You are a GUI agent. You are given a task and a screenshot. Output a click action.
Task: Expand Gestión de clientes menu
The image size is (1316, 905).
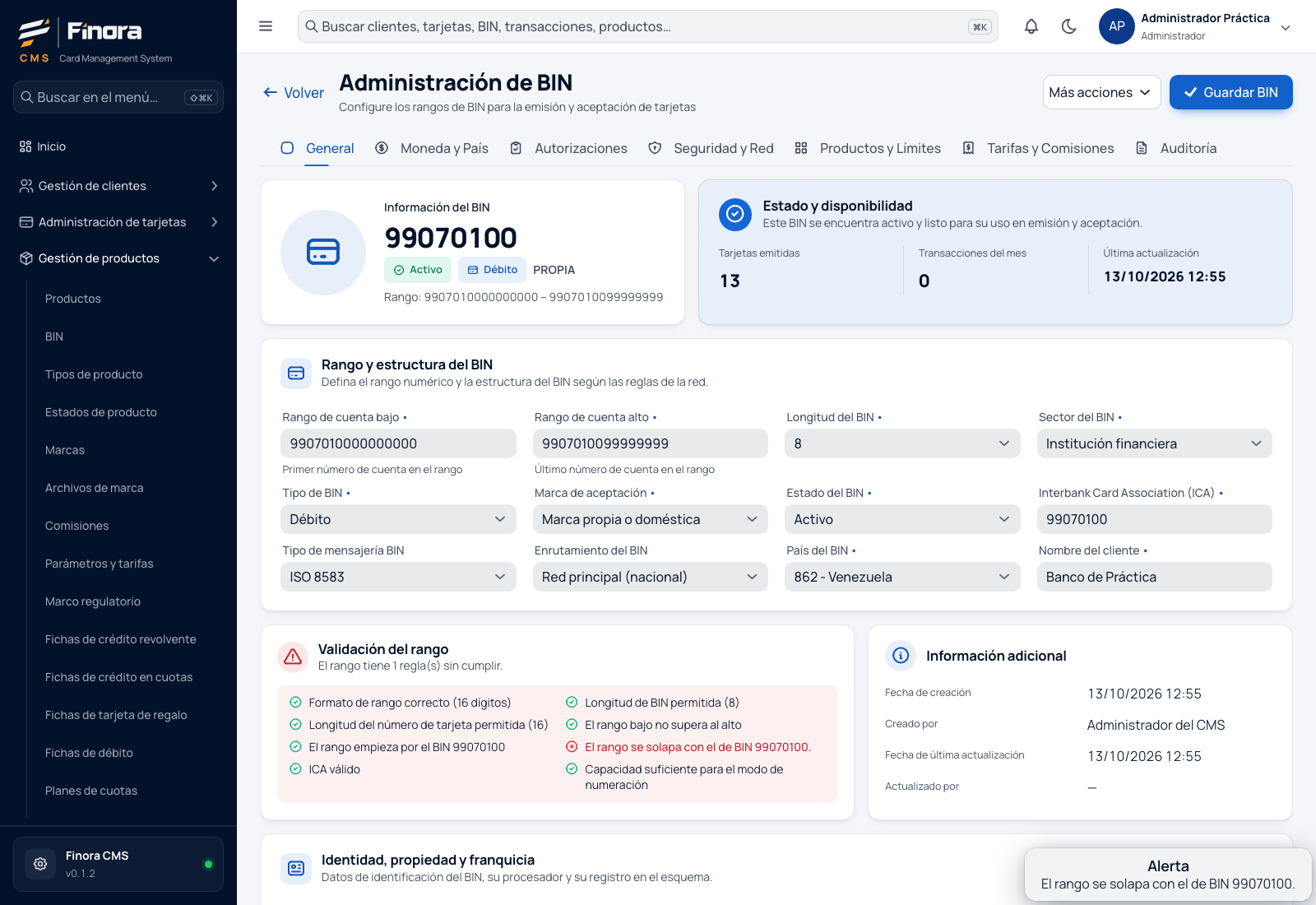pos(118,186)
